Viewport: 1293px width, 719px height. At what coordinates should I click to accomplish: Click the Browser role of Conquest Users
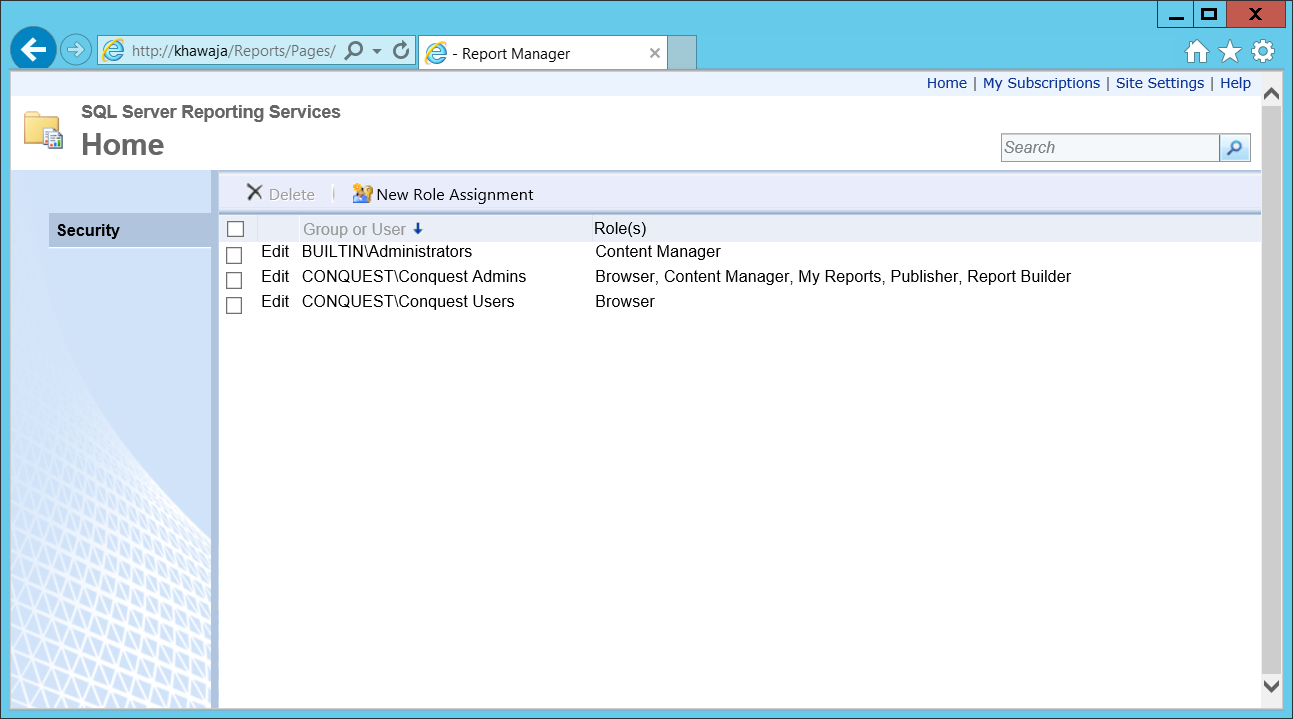625,302
